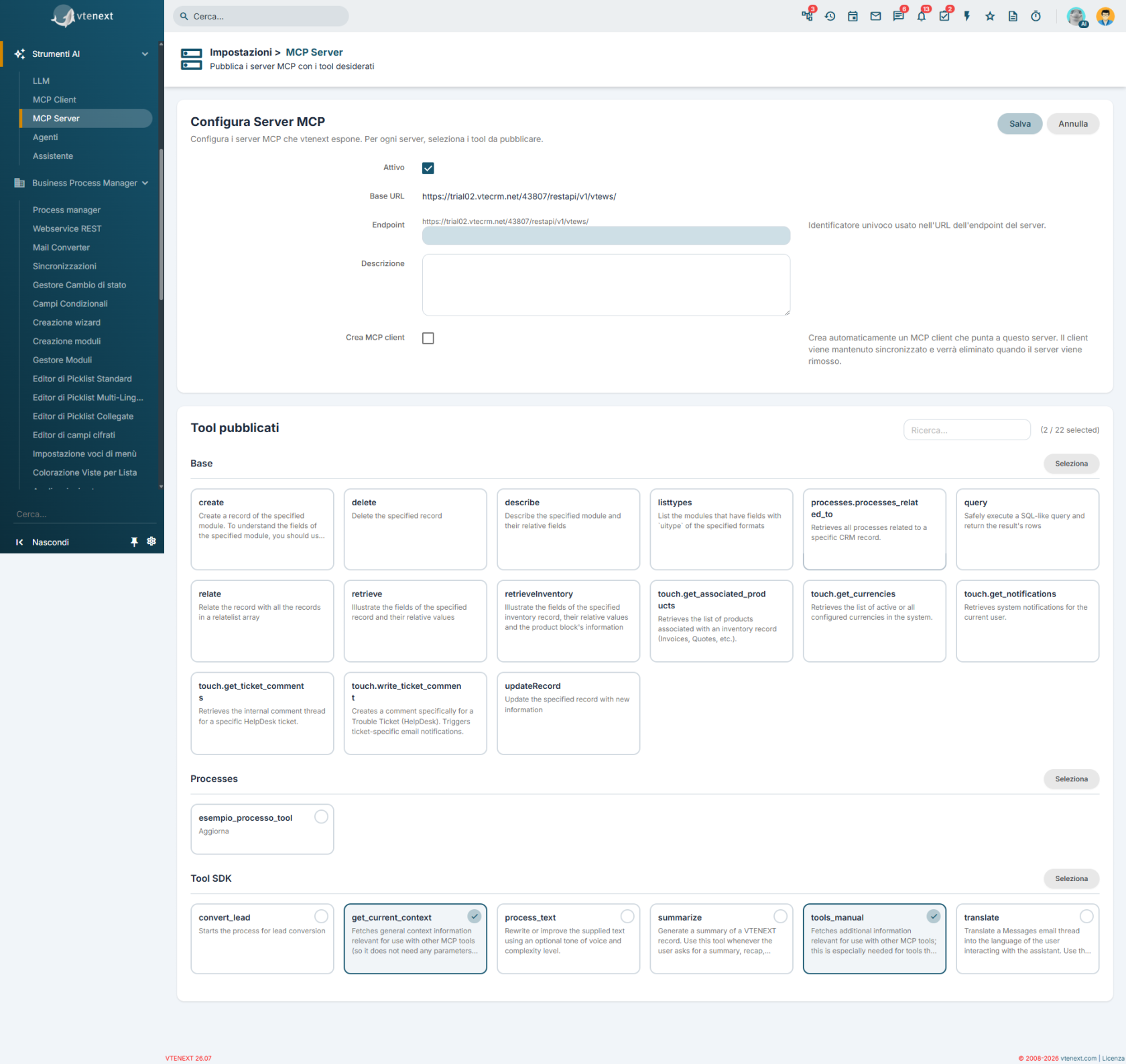Screen dimensions: 1126x1064
Task: Collapse the Business Process Manager section
Action: (145, 183)
